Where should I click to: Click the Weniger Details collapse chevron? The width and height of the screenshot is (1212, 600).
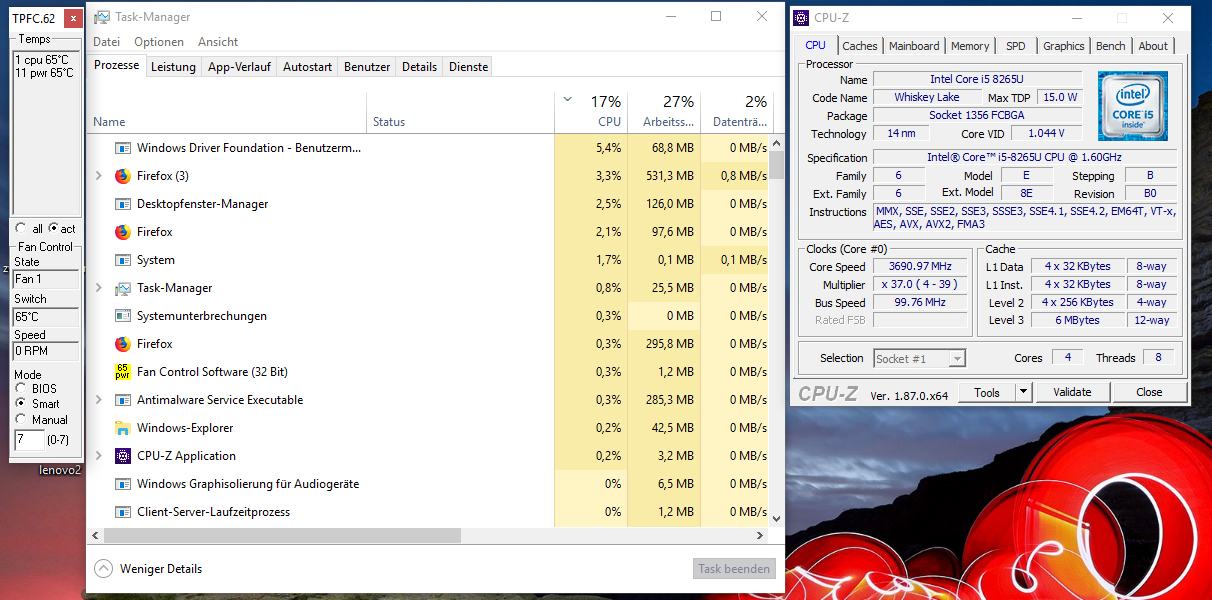[x=103, y=568]
